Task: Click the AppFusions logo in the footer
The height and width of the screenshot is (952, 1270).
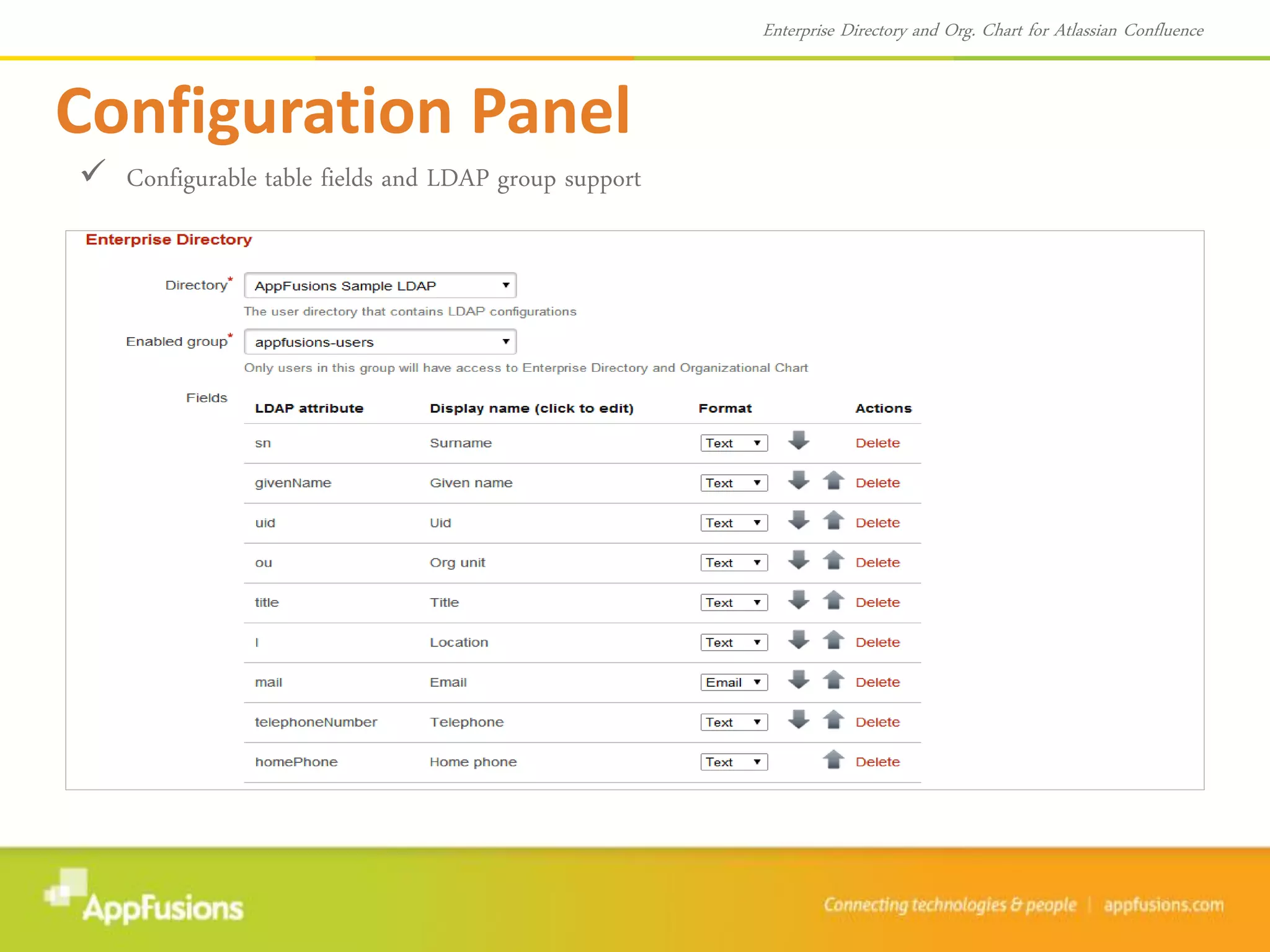Action: (144, 896)
